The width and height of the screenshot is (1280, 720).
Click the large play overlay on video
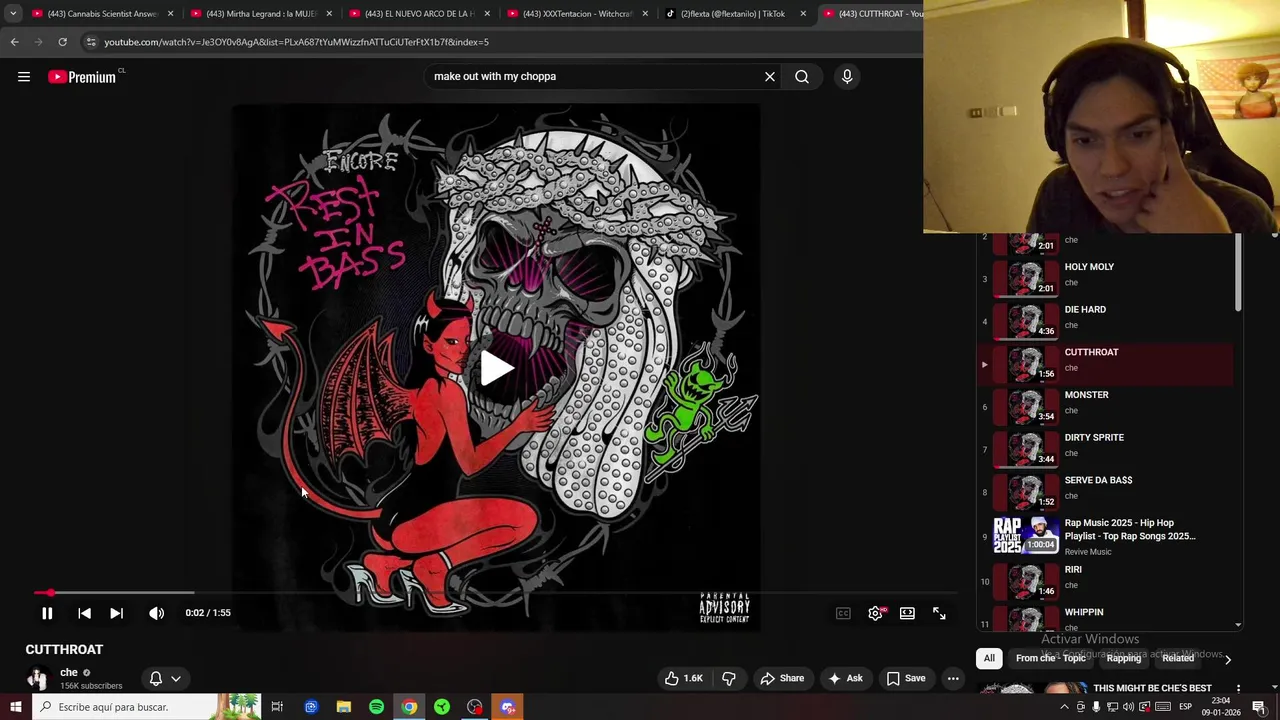coord(496,368)
